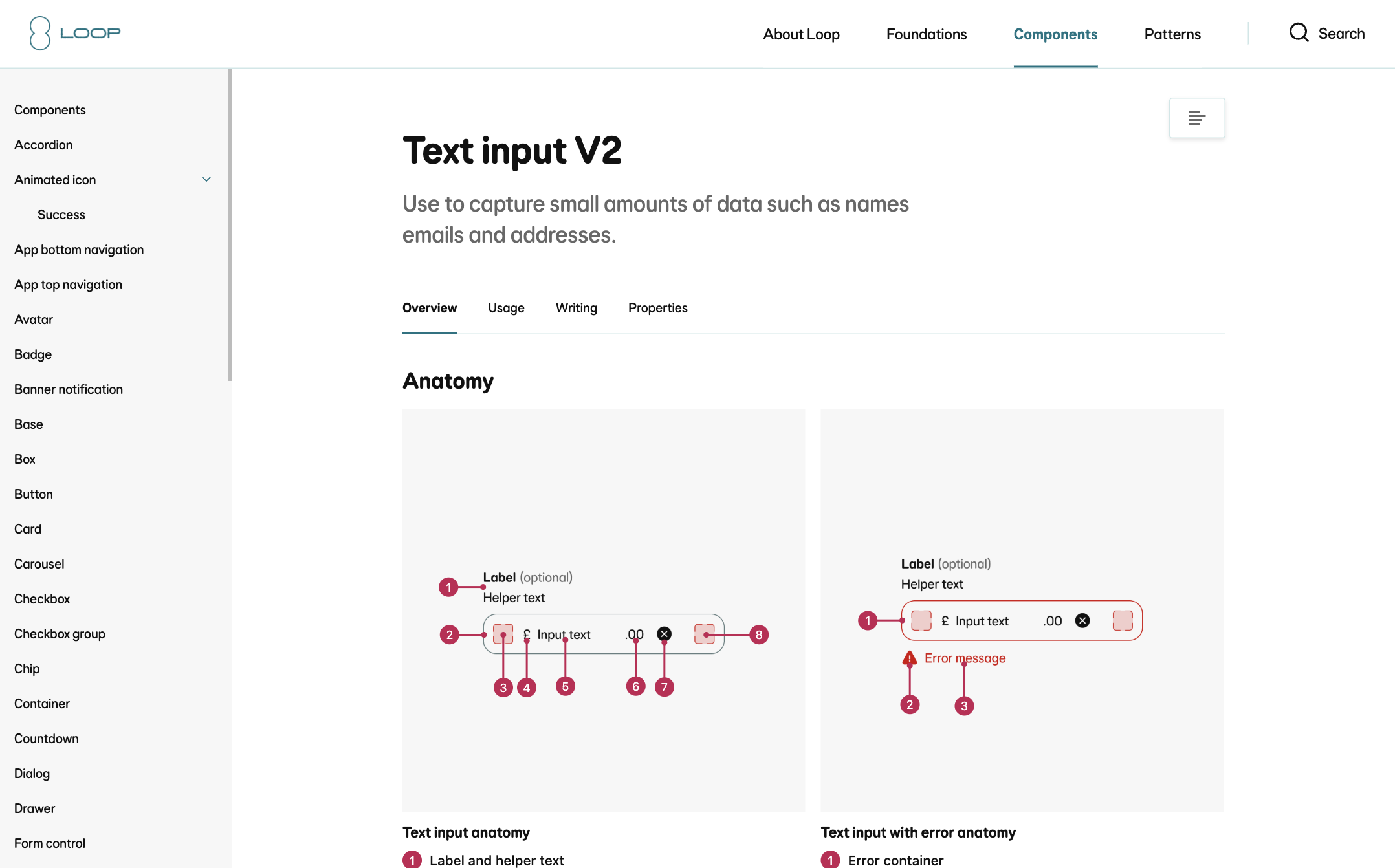
Task: Open the Patterns navigation item
Action: click(x=1172, y=34)
